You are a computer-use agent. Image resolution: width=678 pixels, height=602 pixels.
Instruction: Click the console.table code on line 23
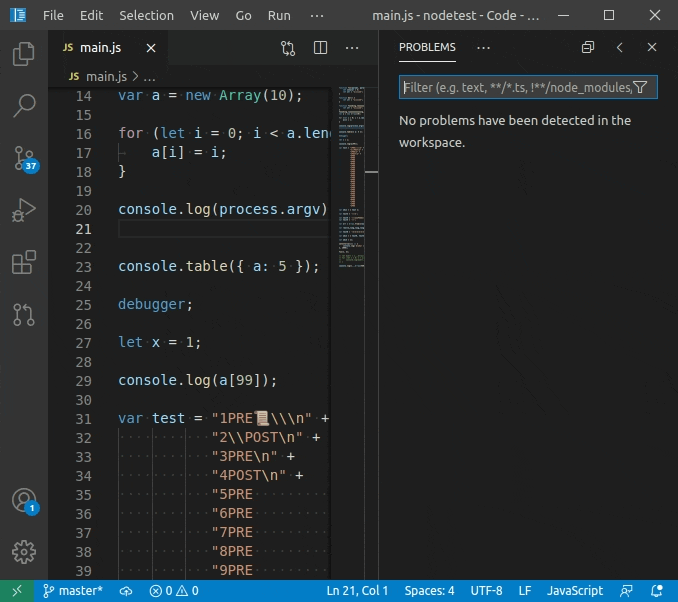click(218, 266)
